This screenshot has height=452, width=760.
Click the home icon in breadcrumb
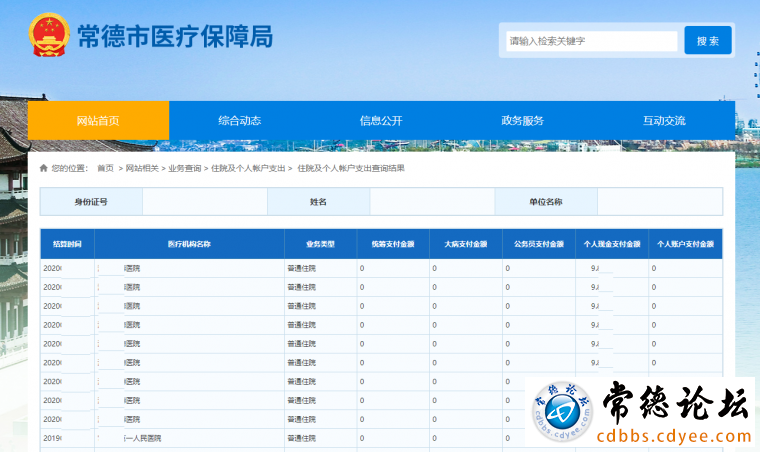click(43, 168)
